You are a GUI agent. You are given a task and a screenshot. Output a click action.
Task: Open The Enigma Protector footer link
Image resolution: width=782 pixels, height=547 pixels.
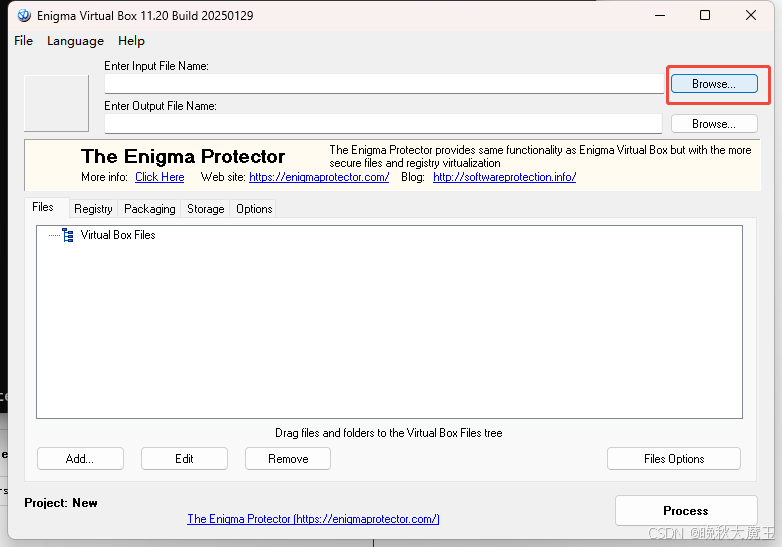(x=313, y=519)
